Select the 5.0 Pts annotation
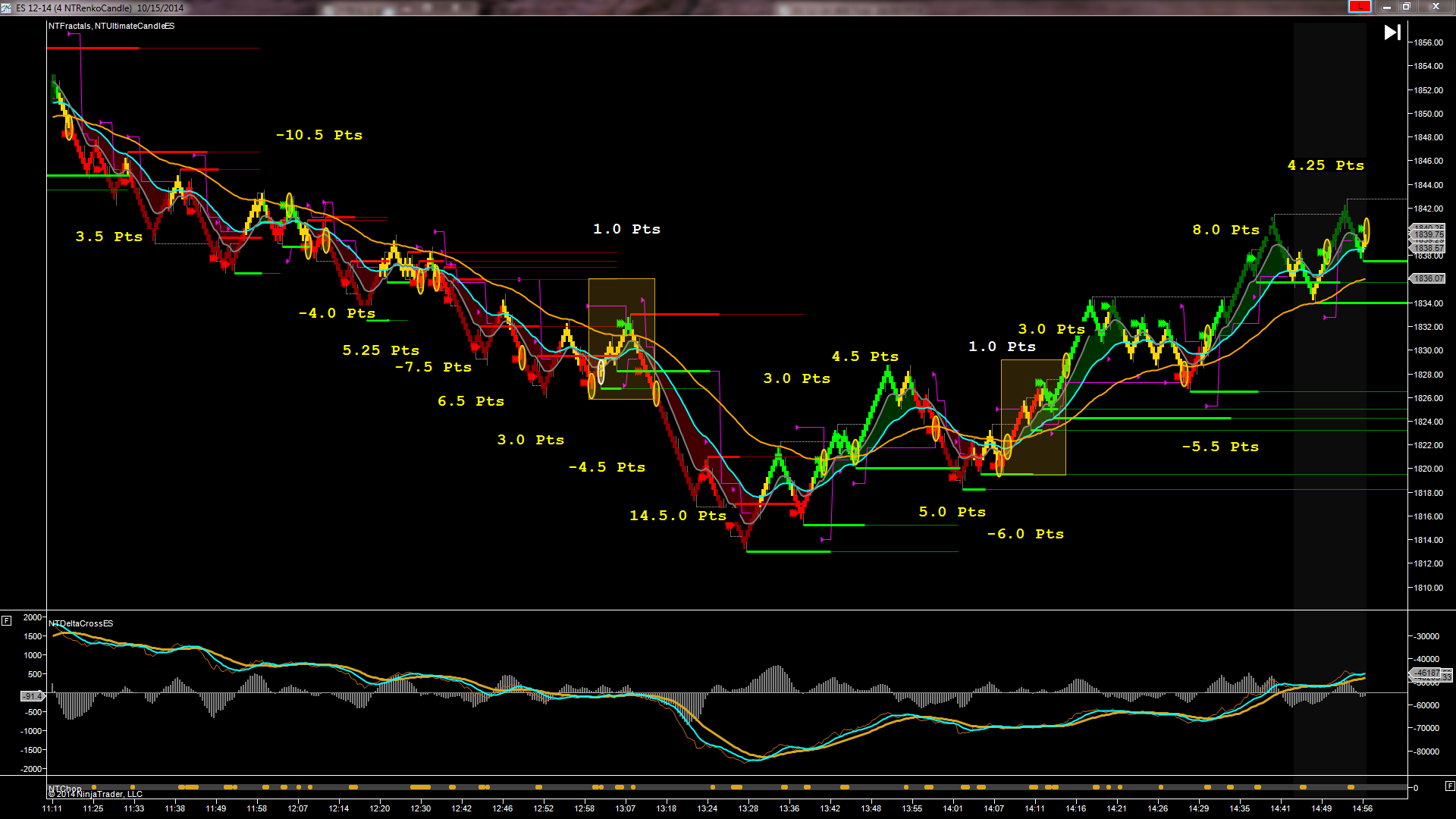The width and height of the screenshot is (1456, 819). 952,512
